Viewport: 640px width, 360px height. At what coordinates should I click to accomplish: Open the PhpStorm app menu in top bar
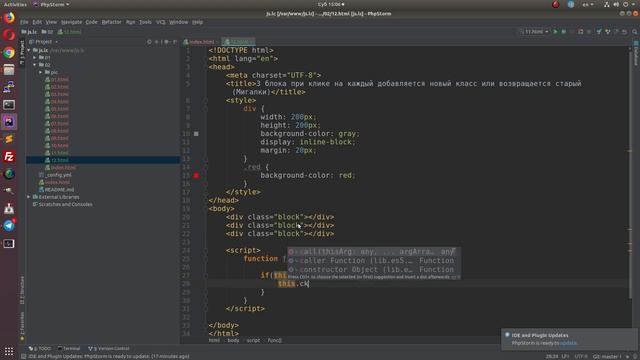click(x=51, y=4)
